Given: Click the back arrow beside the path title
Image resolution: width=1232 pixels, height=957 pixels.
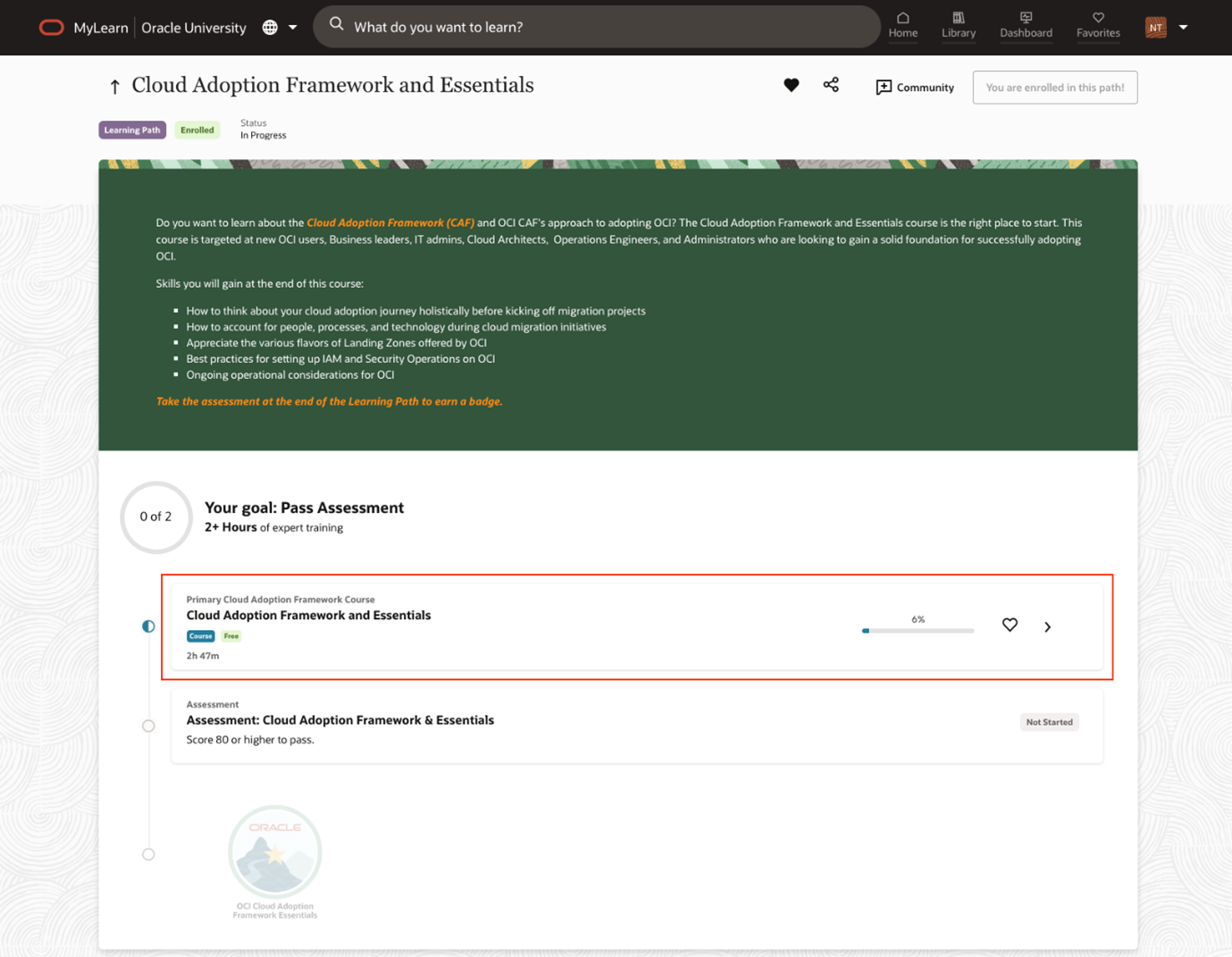Looking at the screenshot, I should 114,85.
